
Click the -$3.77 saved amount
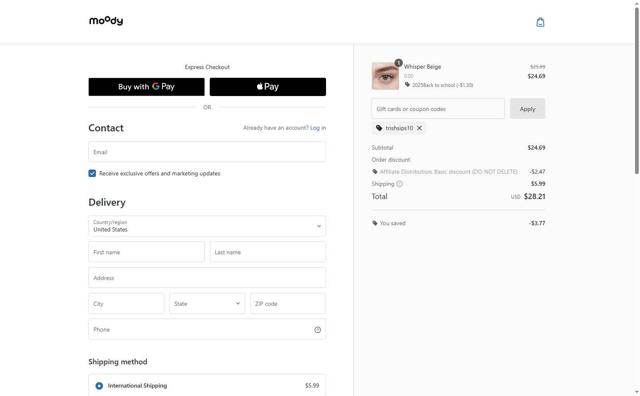click(537, 223)
